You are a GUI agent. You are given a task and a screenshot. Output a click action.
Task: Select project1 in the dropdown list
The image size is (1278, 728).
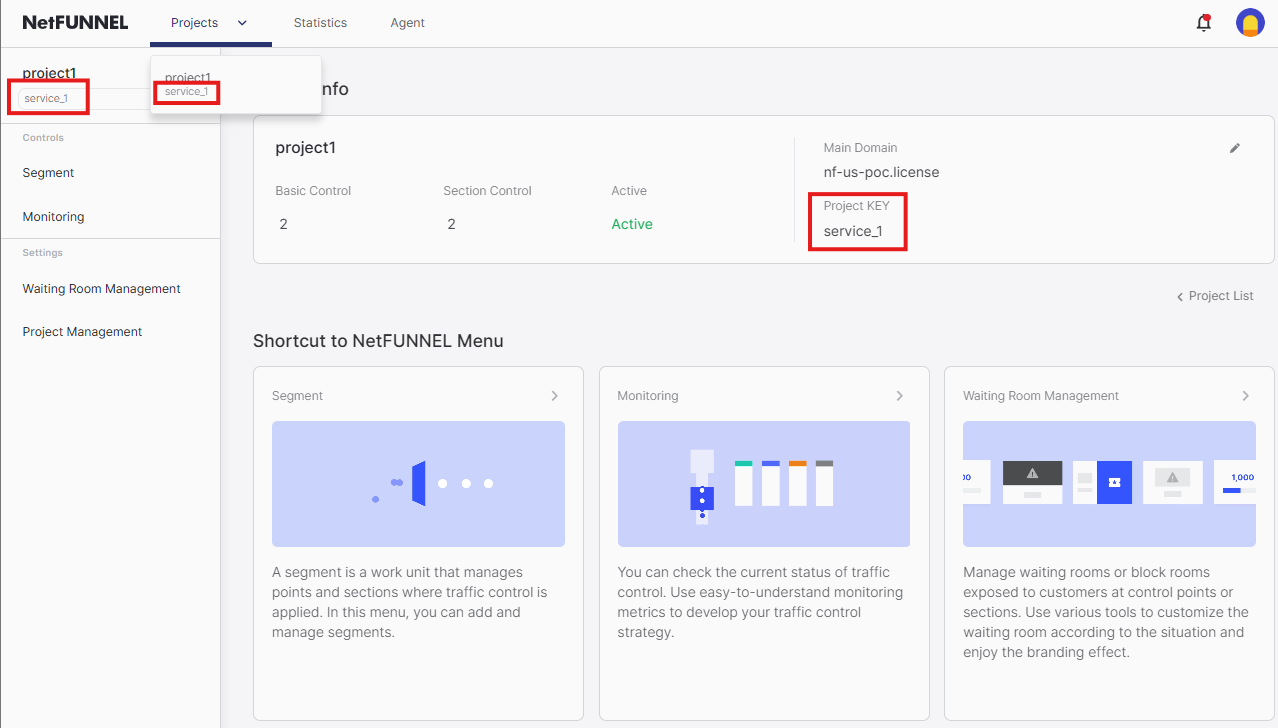pyautogui.click(x=186, y=76)
